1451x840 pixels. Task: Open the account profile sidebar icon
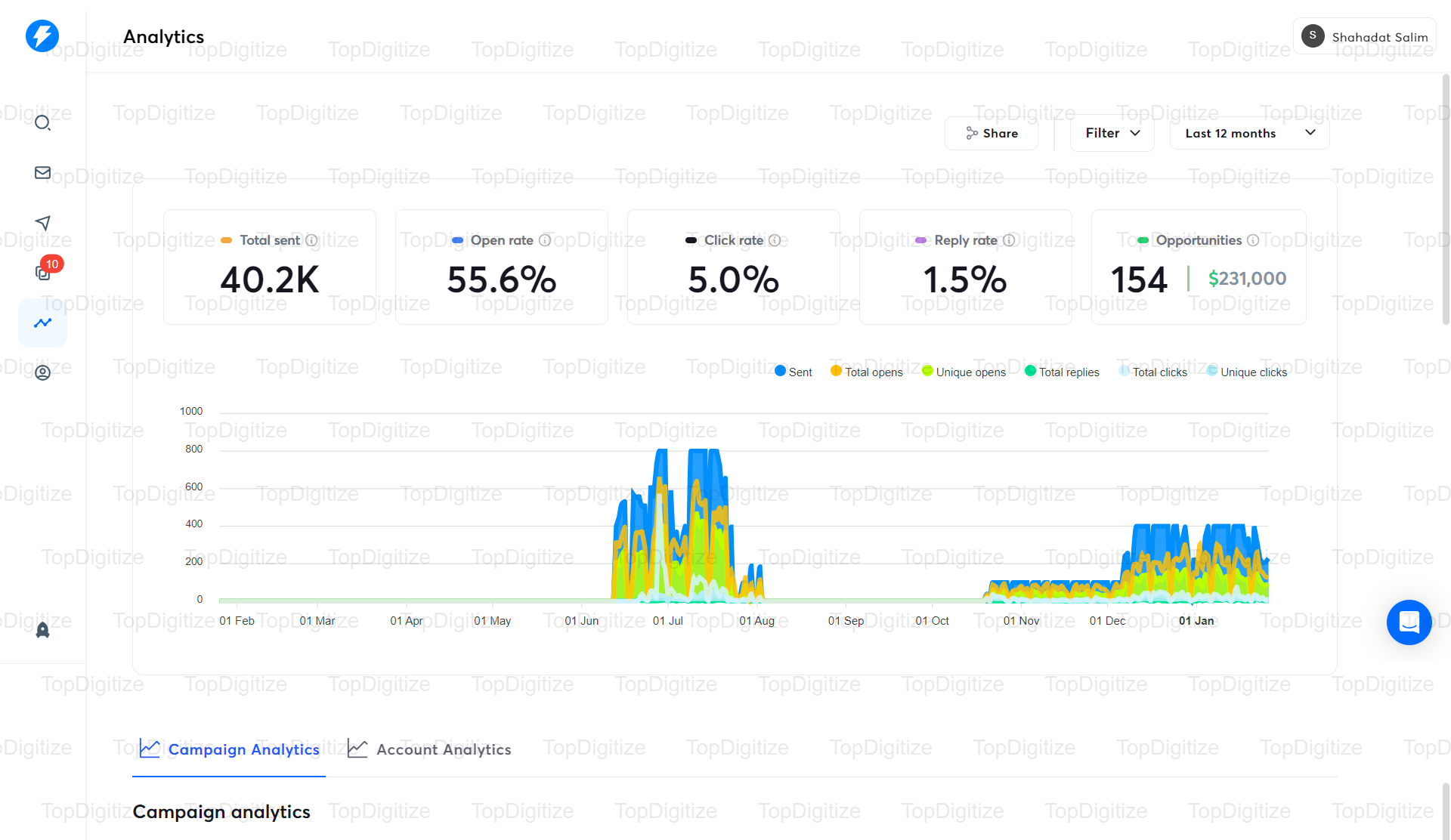click(x=43, y=372)
